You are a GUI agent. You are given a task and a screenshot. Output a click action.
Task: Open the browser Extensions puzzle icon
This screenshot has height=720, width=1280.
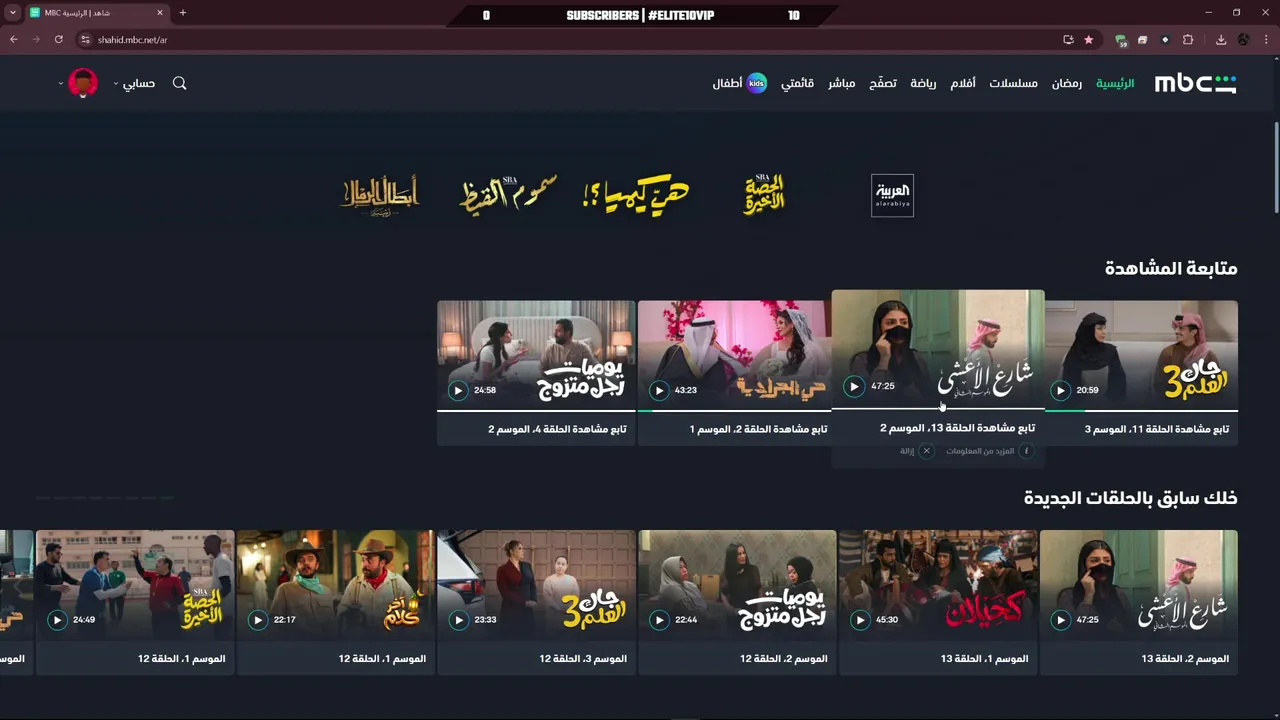pyautogui.click(x=1188, y=40)
